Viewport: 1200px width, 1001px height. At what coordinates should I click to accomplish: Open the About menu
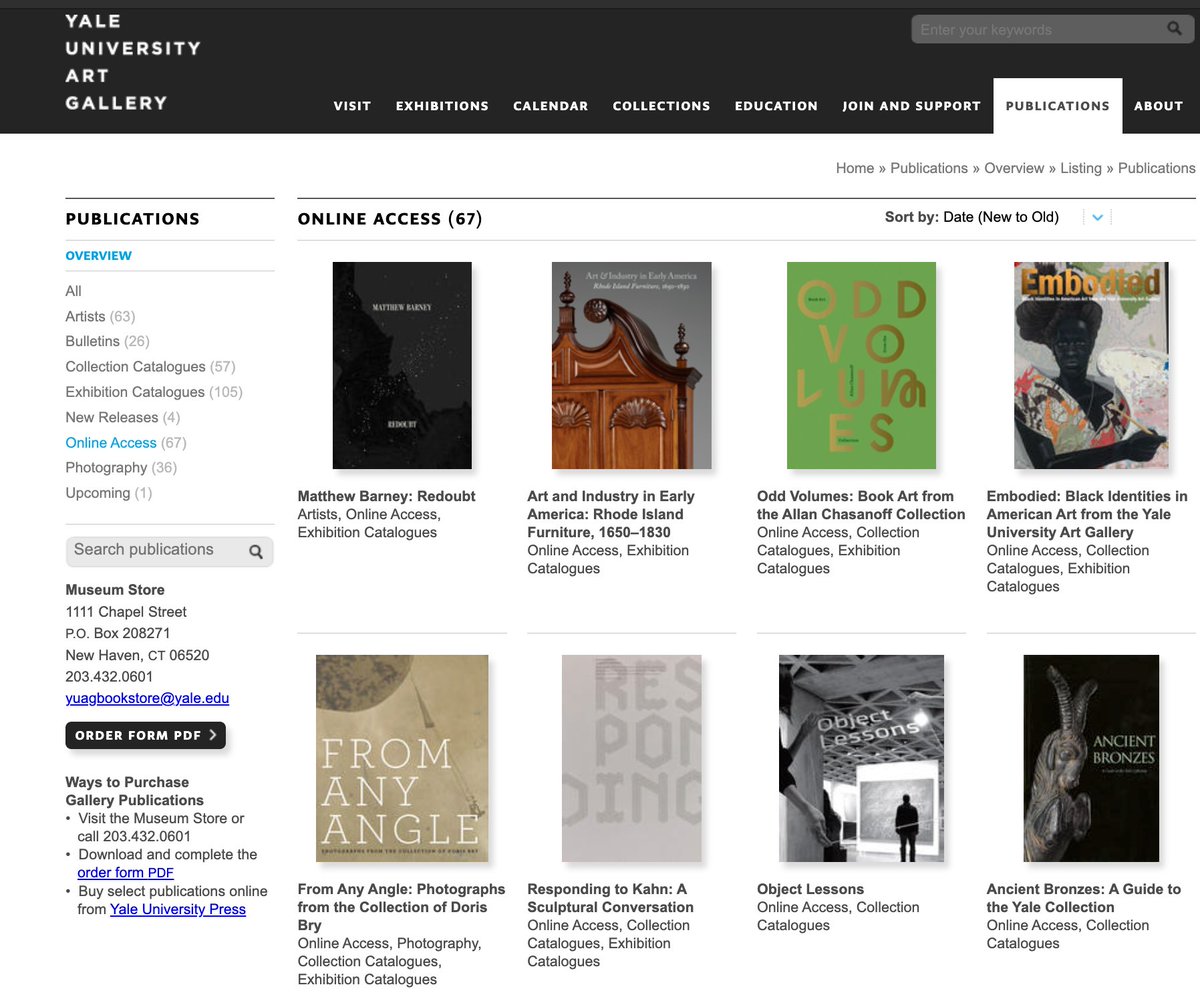click(x=1158, y=106)
